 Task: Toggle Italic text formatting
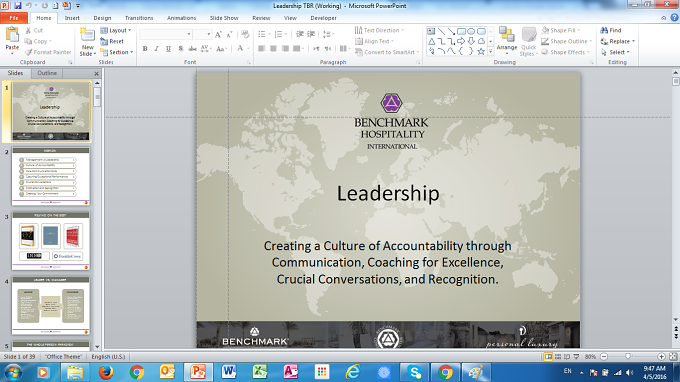click(x=157, y=49)
